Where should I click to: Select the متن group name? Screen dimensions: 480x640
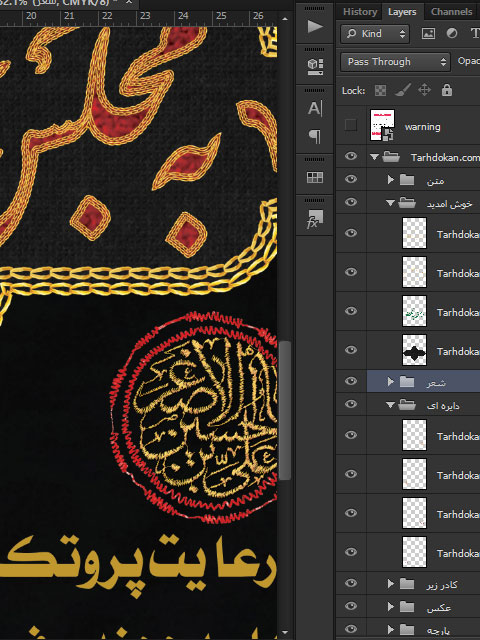435,181
